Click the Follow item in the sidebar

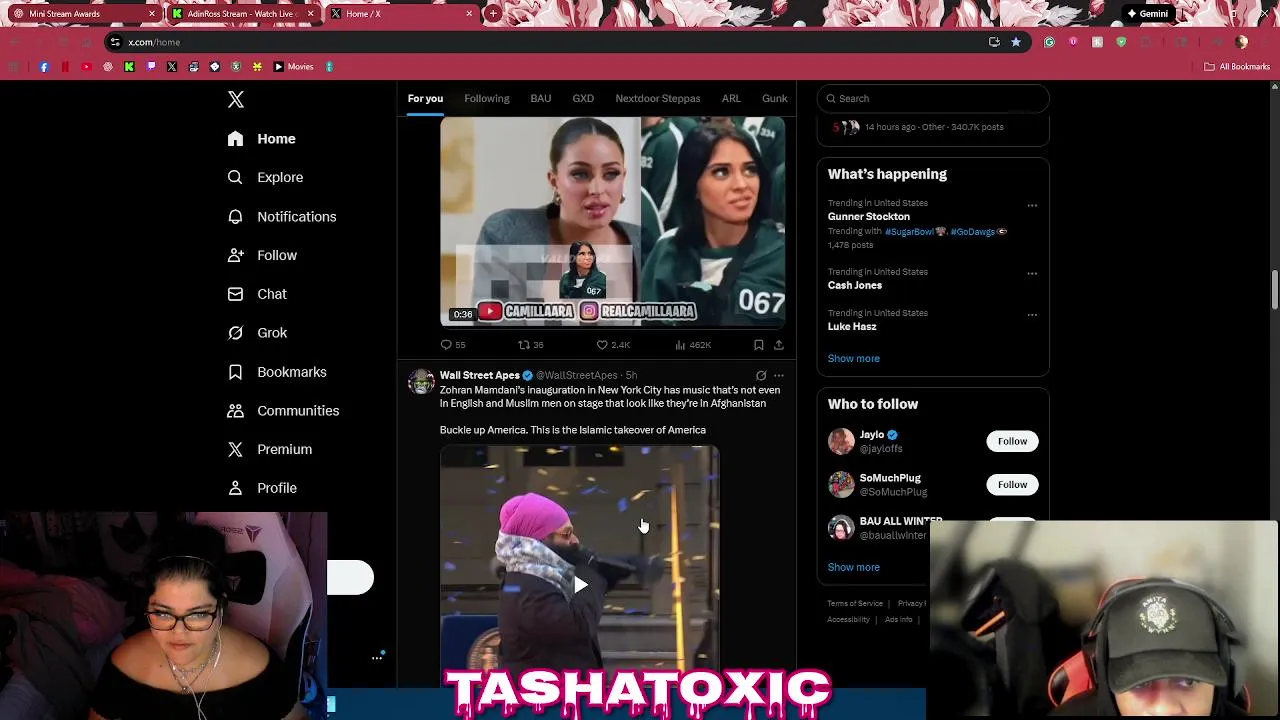262,255
